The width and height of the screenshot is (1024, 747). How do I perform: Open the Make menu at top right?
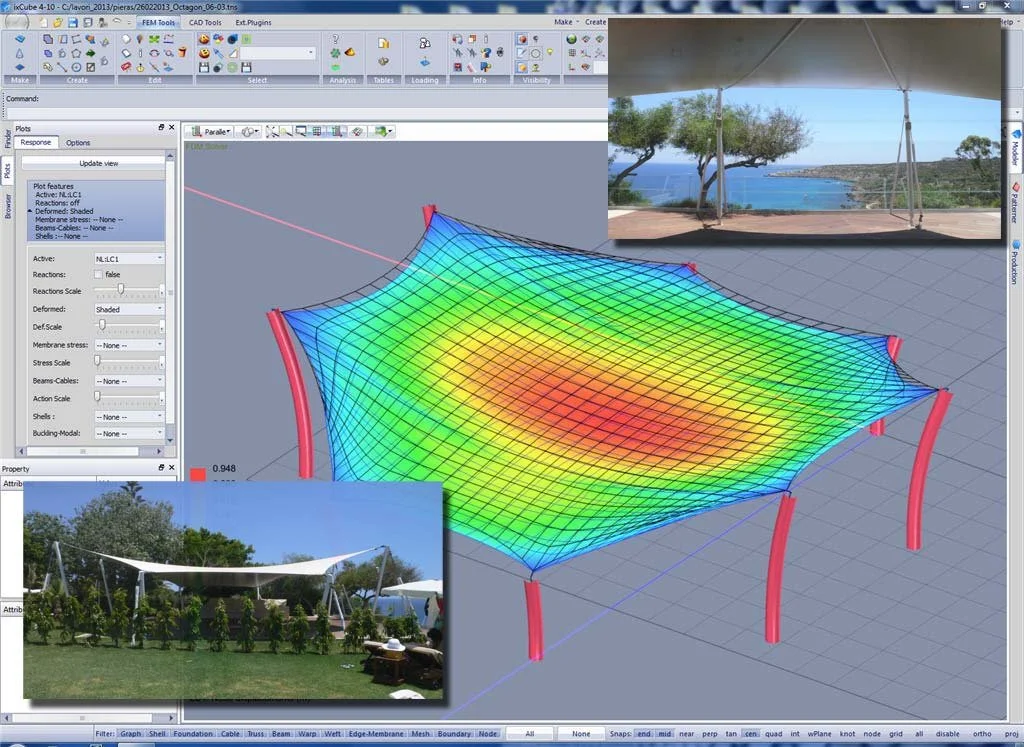(x=566, y=22)
